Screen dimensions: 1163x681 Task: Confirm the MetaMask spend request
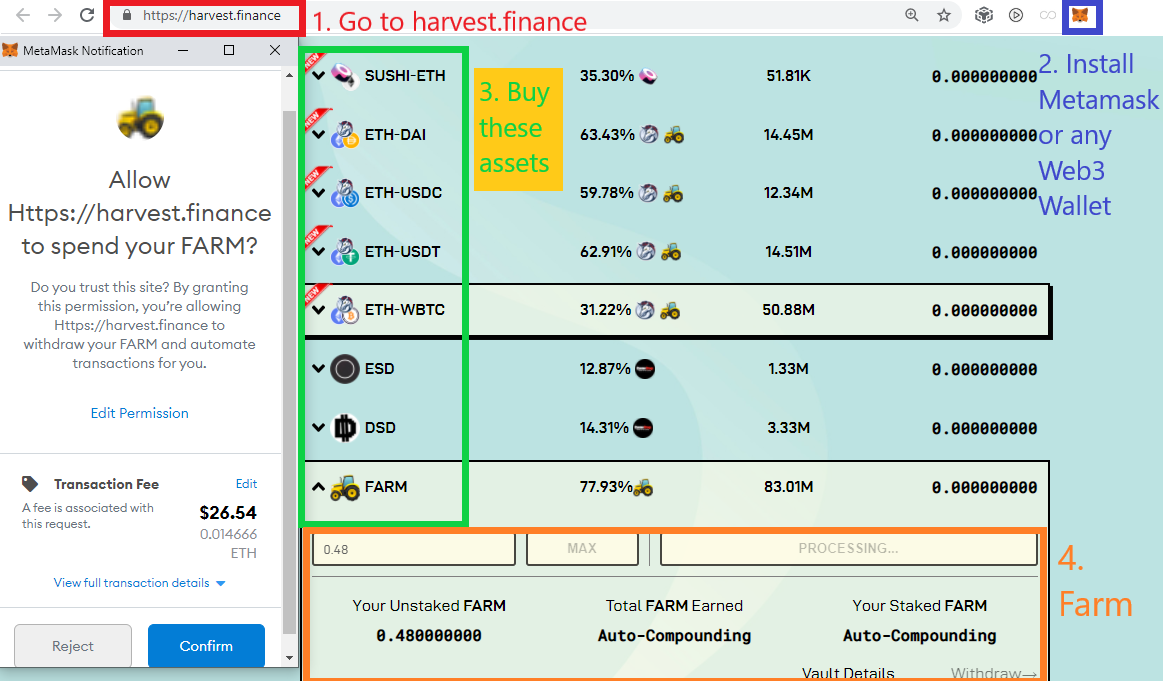pos(206,645)
